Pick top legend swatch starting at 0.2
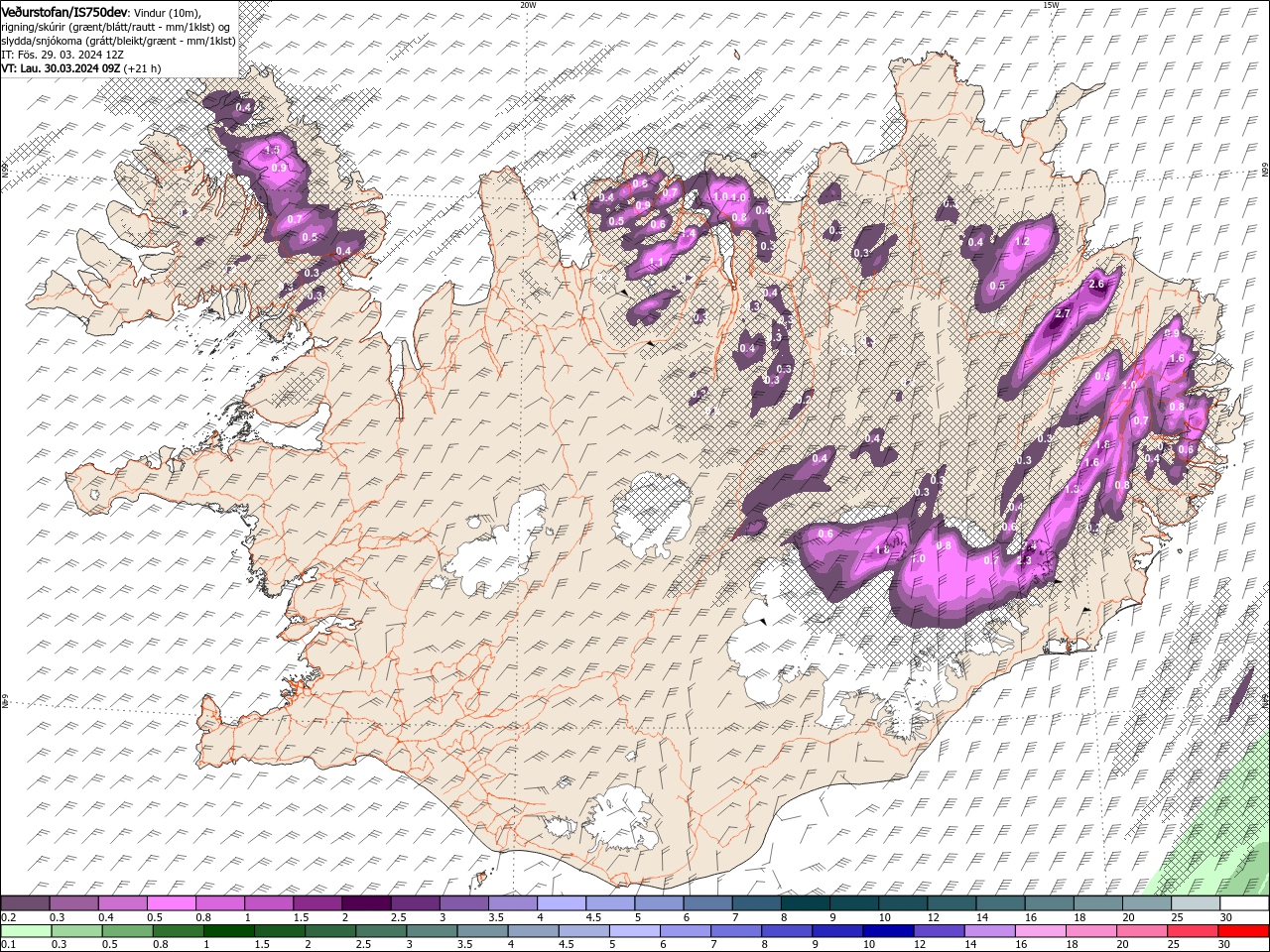 click(x=25, y=903)
